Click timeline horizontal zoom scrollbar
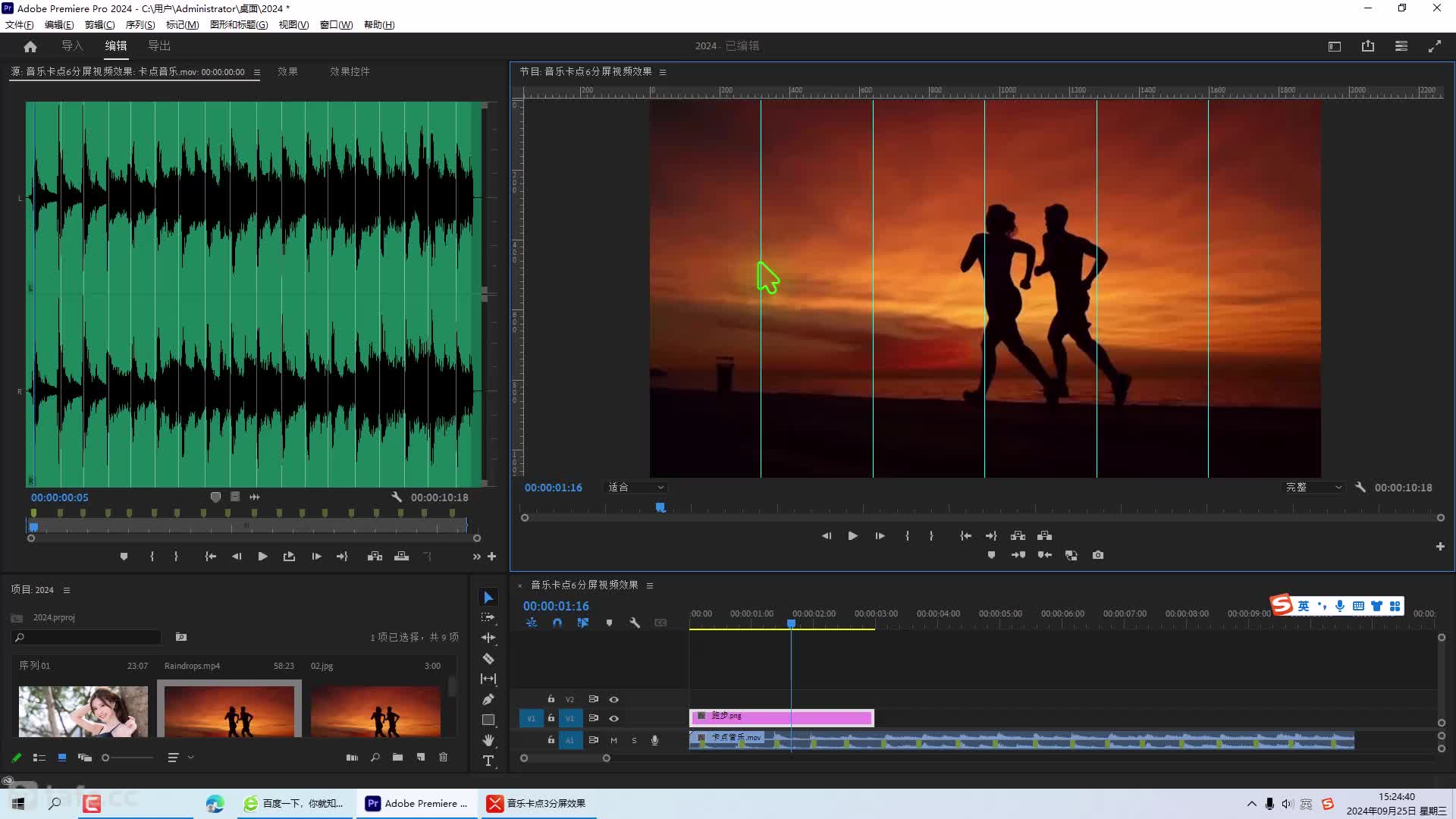This screenshot has height=819, width=1456. point(565,758)
